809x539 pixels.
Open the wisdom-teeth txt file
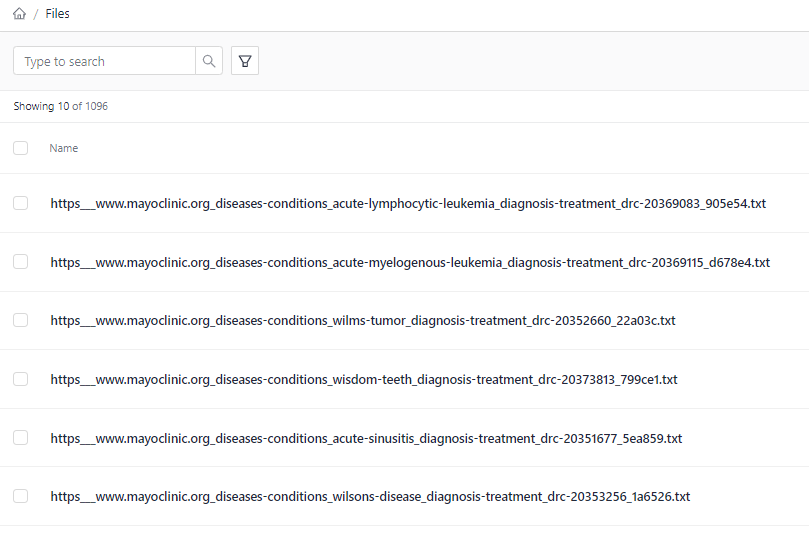(x=364, y=380)
